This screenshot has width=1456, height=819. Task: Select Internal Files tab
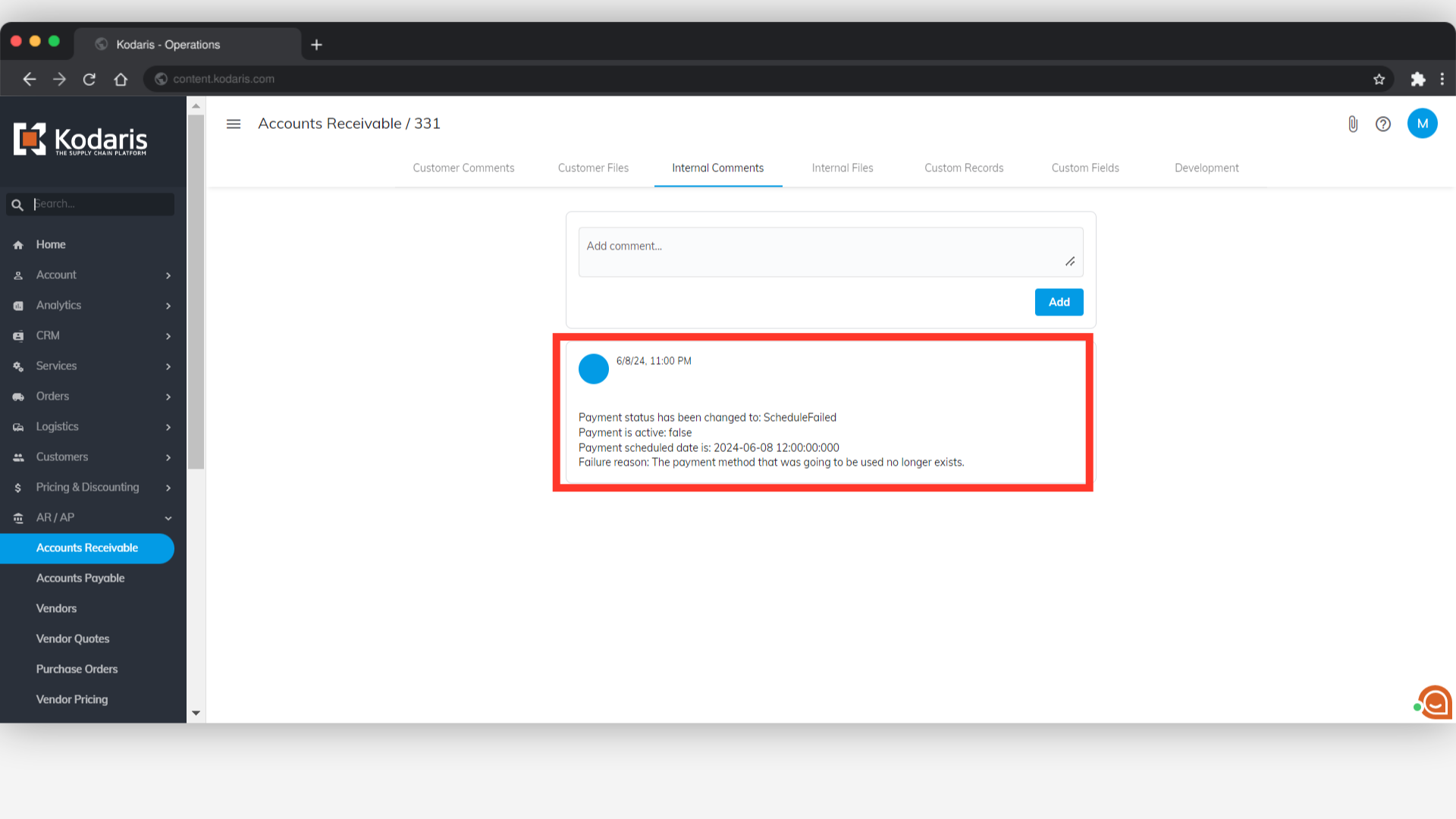[x=842, y=168]
